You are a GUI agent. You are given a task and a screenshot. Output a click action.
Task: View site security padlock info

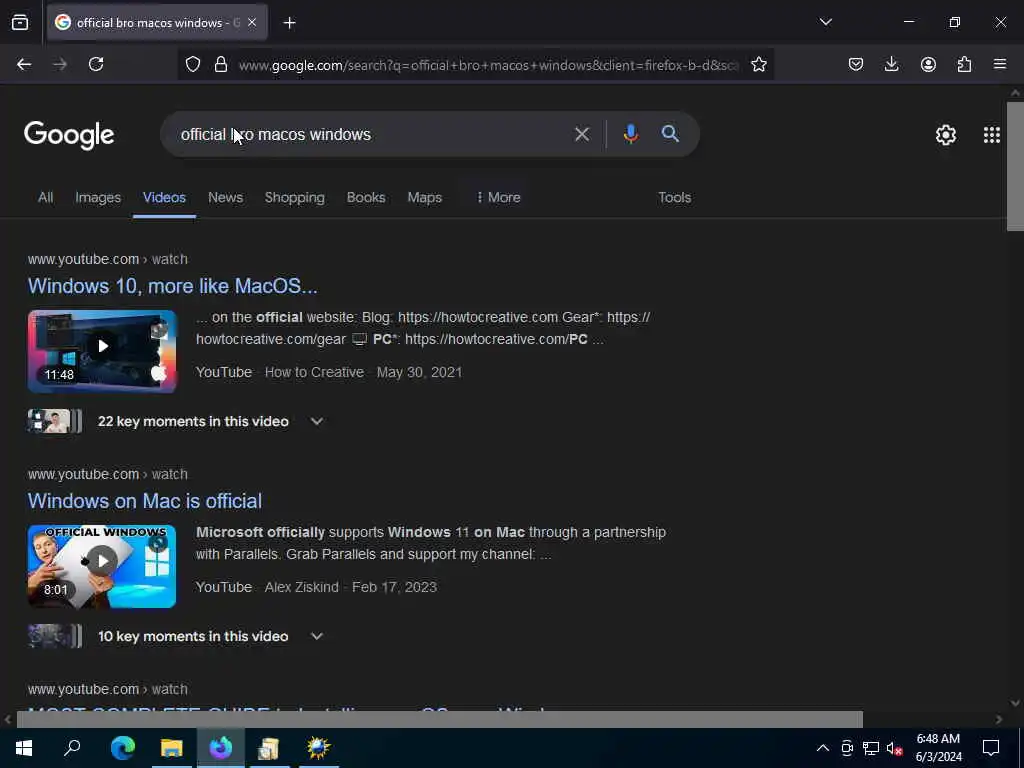pos(221,64)
